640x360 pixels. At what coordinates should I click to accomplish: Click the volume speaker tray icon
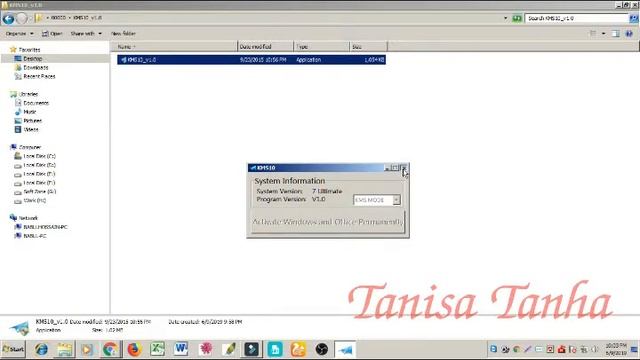coord(594,349)
